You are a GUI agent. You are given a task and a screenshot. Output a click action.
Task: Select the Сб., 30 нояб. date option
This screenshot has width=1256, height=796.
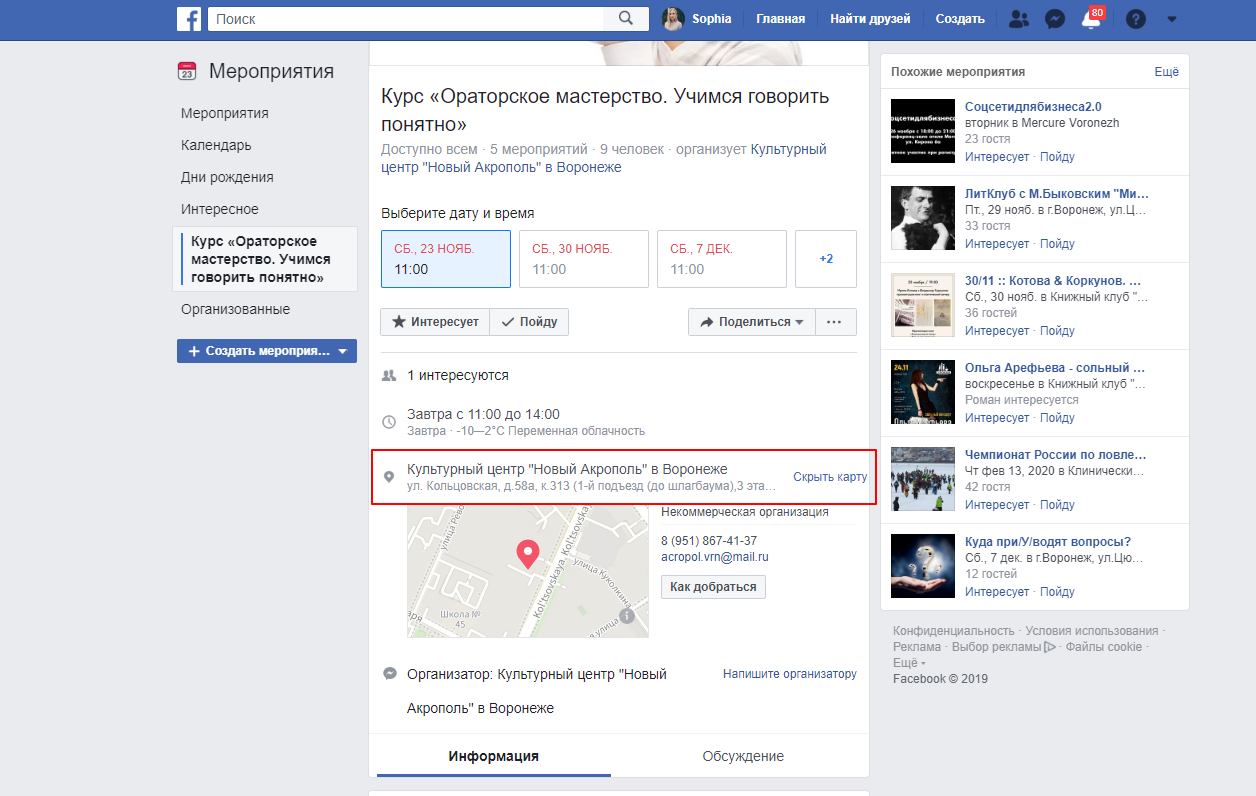(579, 259)
